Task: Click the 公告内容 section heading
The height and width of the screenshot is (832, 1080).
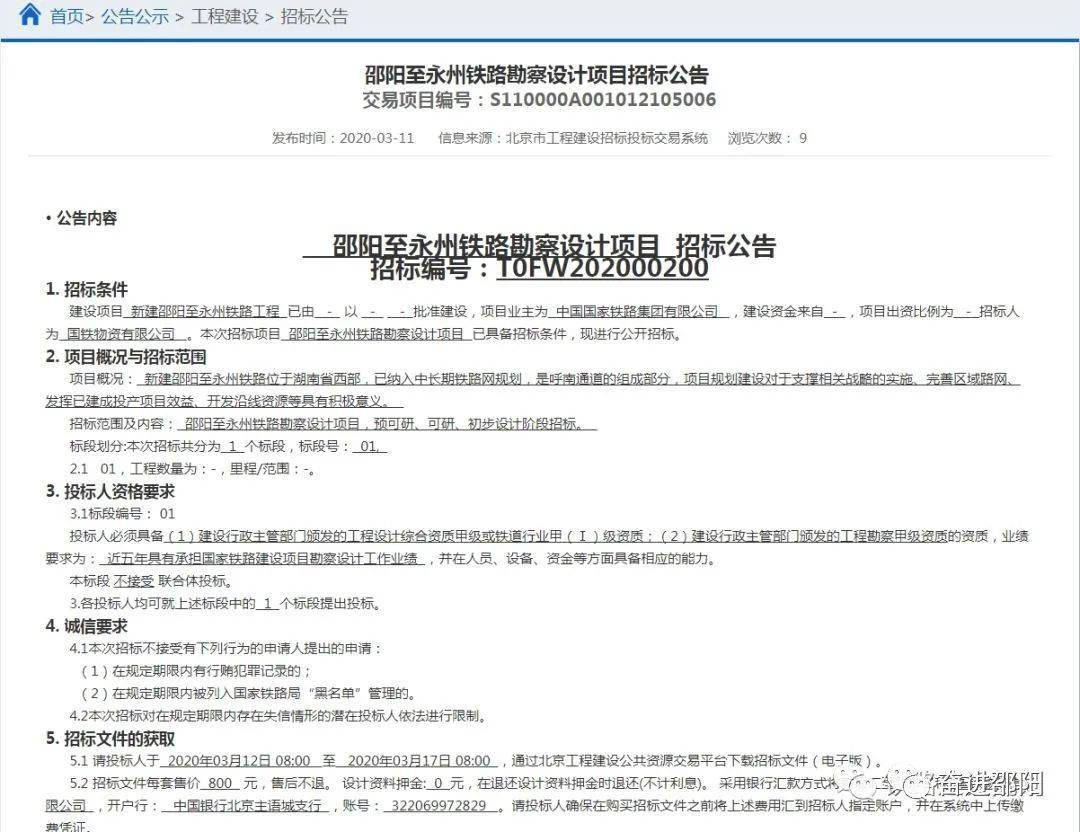Action: coord(86,218)
